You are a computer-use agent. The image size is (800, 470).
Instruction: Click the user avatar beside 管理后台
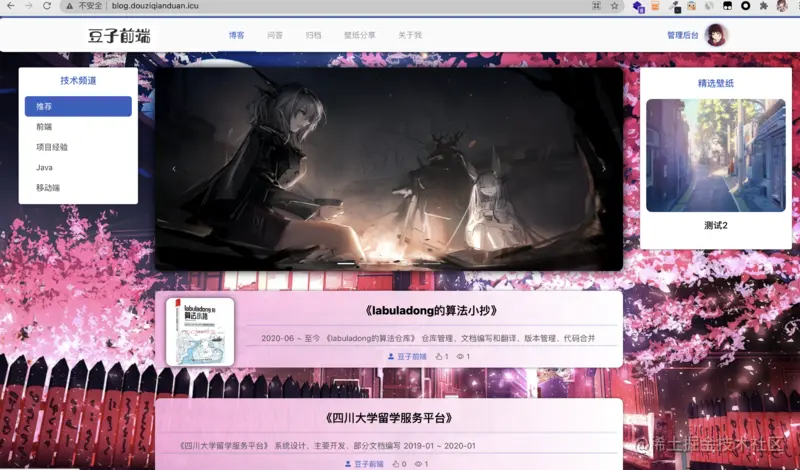[x=716, y=35]
